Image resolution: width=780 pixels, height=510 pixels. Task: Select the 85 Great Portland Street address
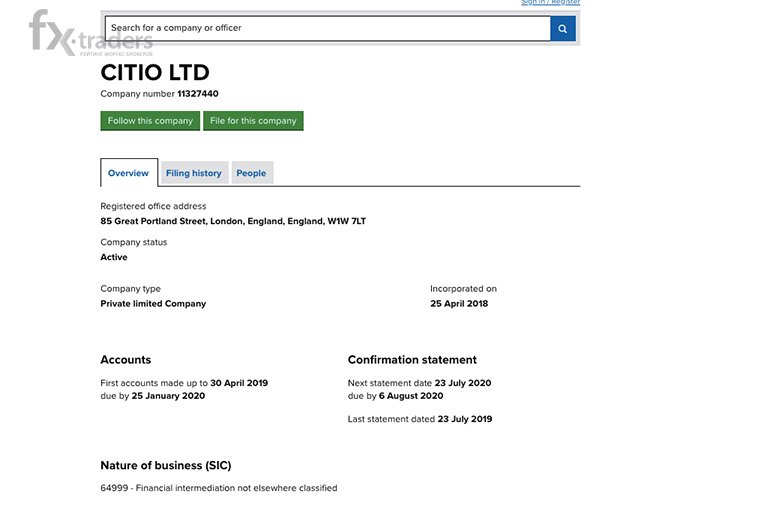(x=233, y=221)
